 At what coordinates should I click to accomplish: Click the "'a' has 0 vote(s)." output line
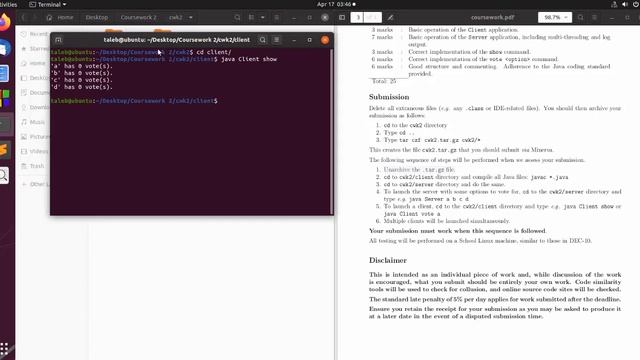82,66
